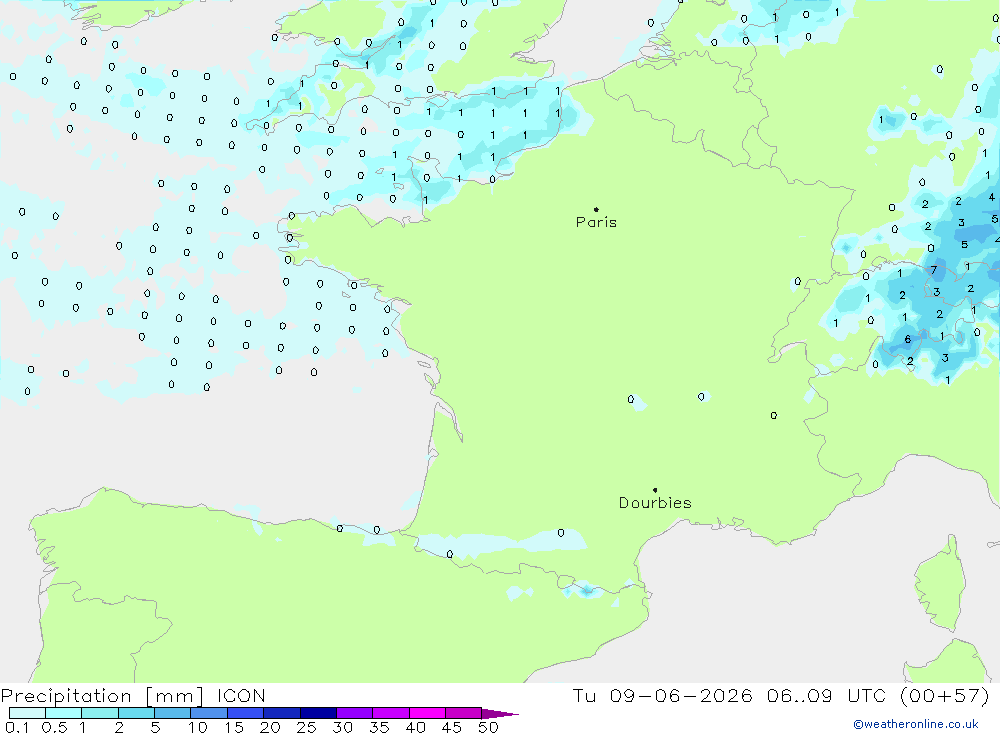Click the legend value label '0.5'

tap(54, 727)
